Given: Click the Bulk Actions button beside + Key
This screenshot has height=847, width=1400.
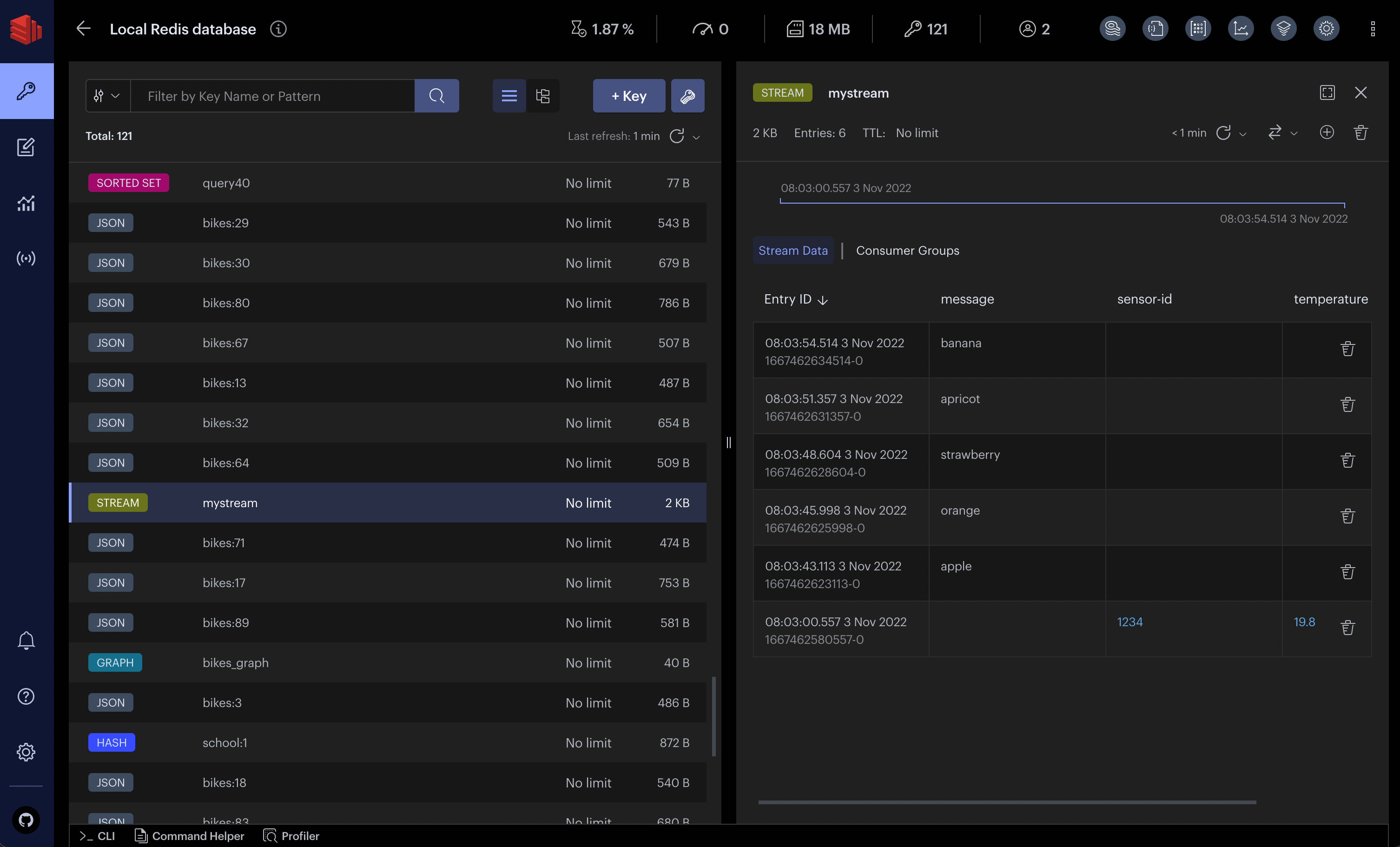Looking at the screenshot, I should [x=687, y=95].
